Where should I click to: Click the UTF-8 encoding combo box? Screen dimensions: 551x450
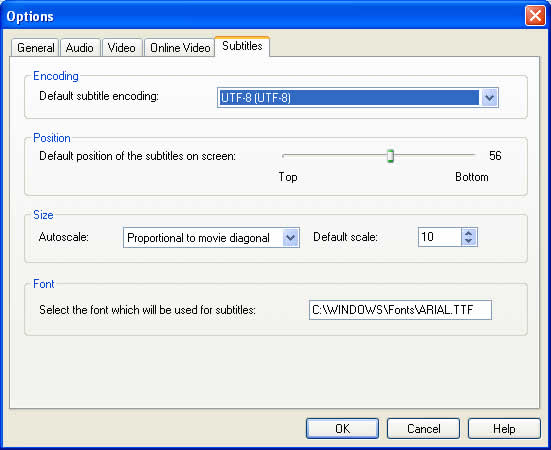click(x=358, y=98)
